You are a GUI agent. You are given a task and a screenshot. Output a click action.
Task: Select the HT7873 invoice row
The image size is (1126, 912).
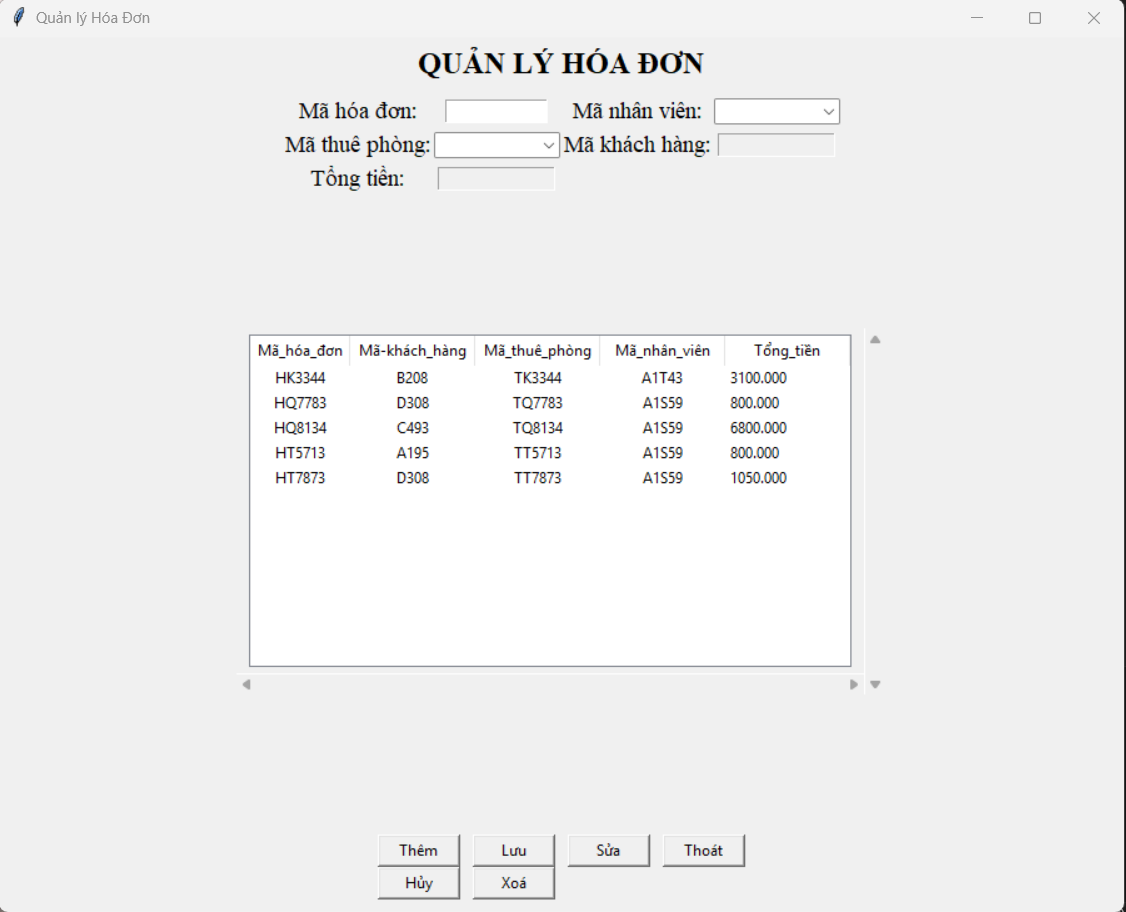click(550, 478)
